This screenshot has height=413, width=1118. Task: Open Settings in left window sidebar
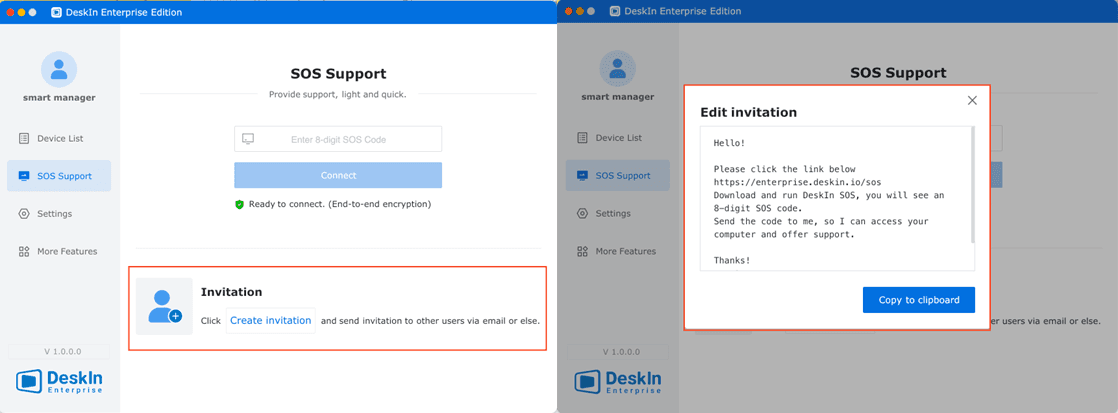[59, 214]
